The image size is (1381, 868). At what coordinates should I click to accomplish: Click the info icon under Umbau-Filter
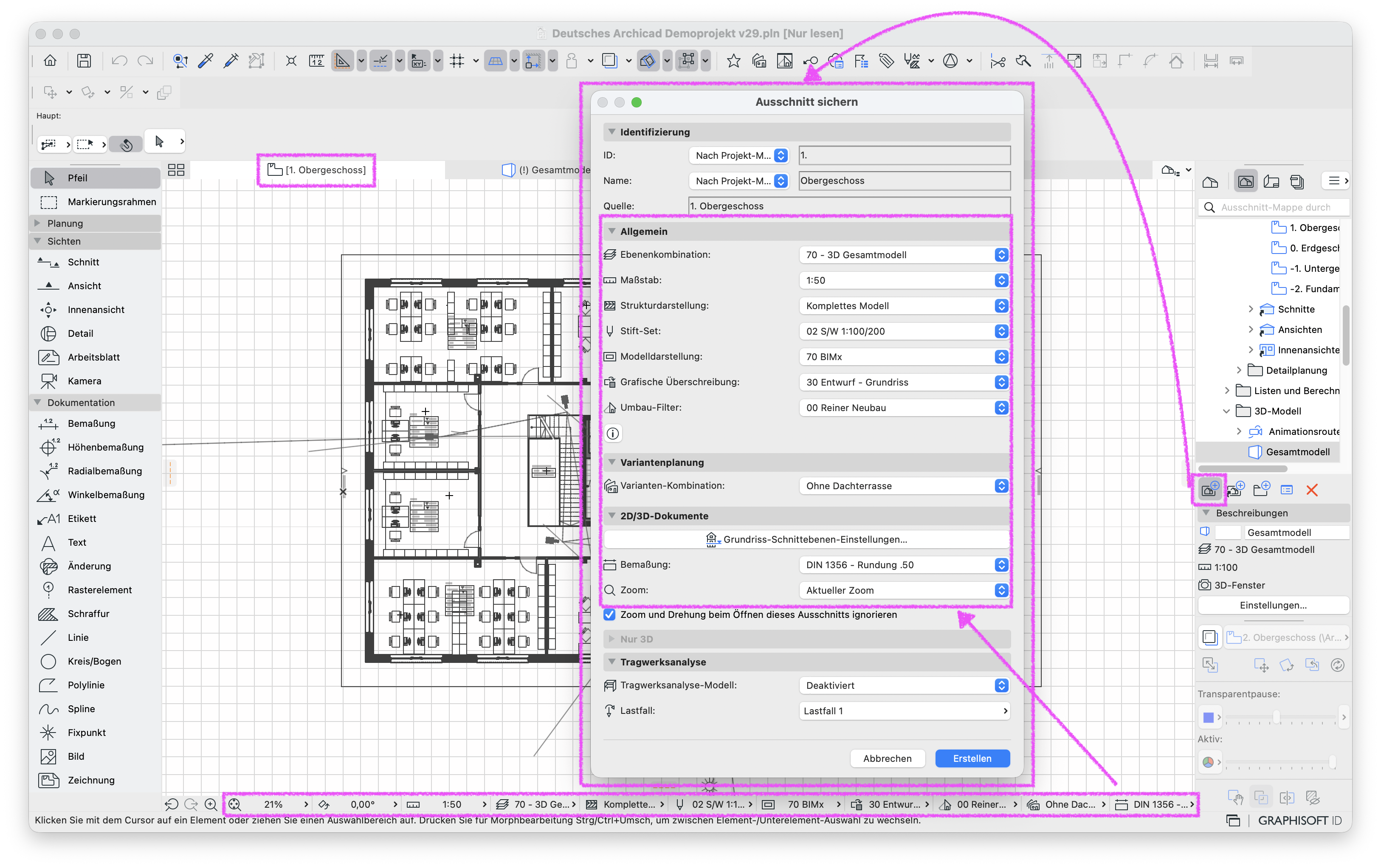click(x=612, y=434)
